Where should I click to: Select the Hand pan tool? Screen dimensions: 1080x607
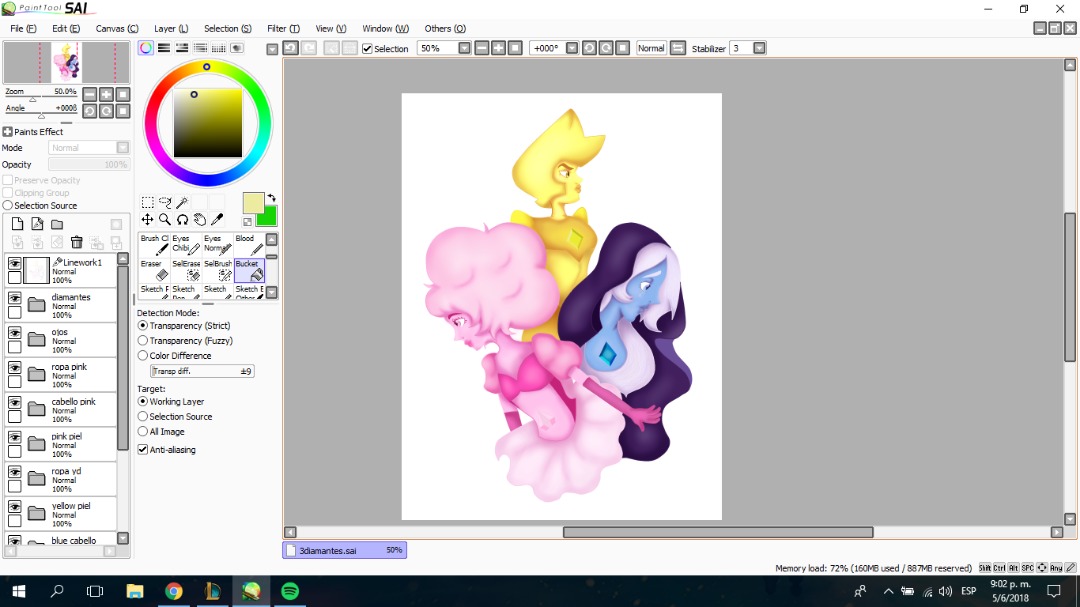pos(199,220)
